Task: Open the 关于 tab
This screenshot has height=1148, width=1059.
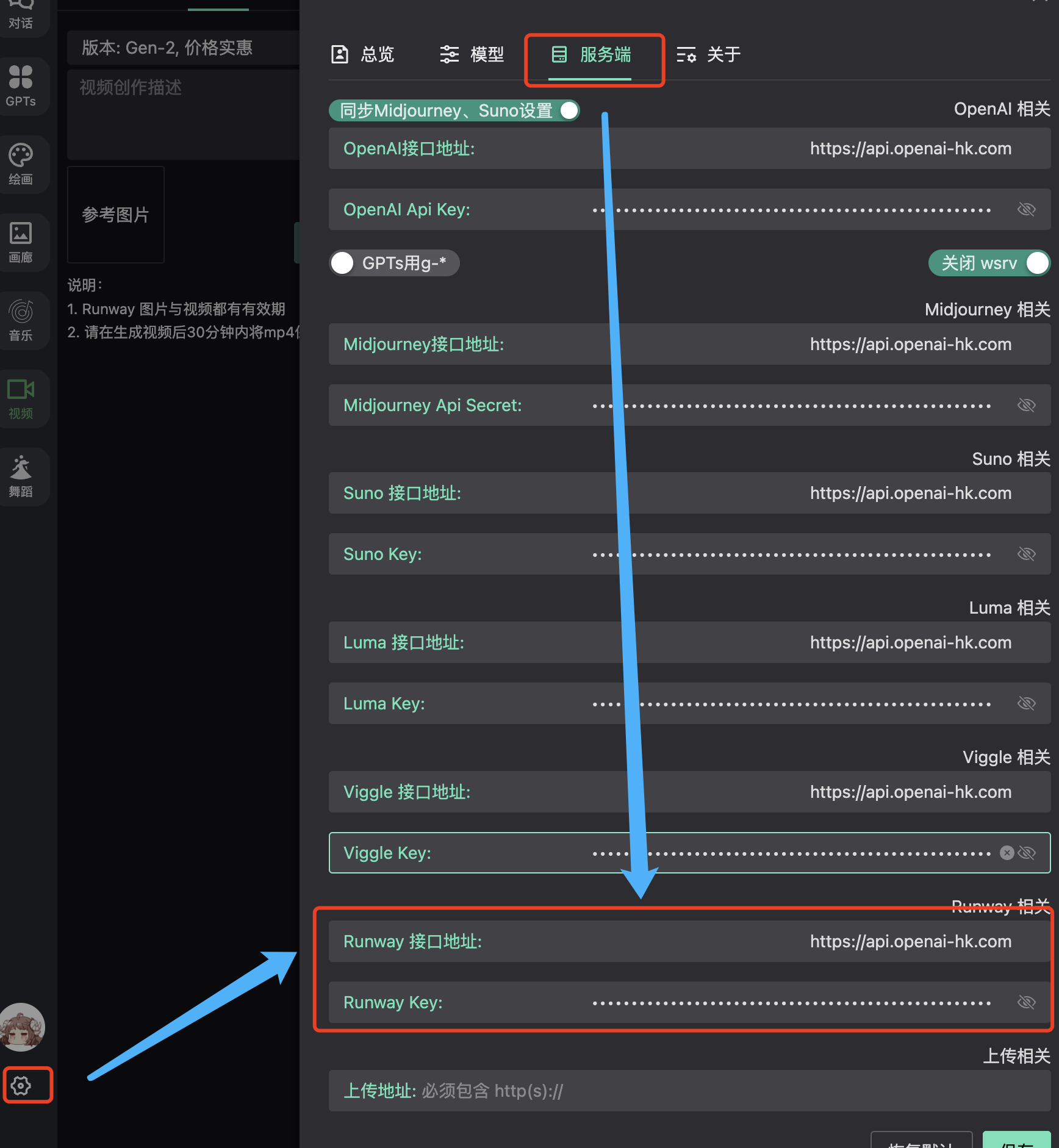Action: (x=709, y=55)
